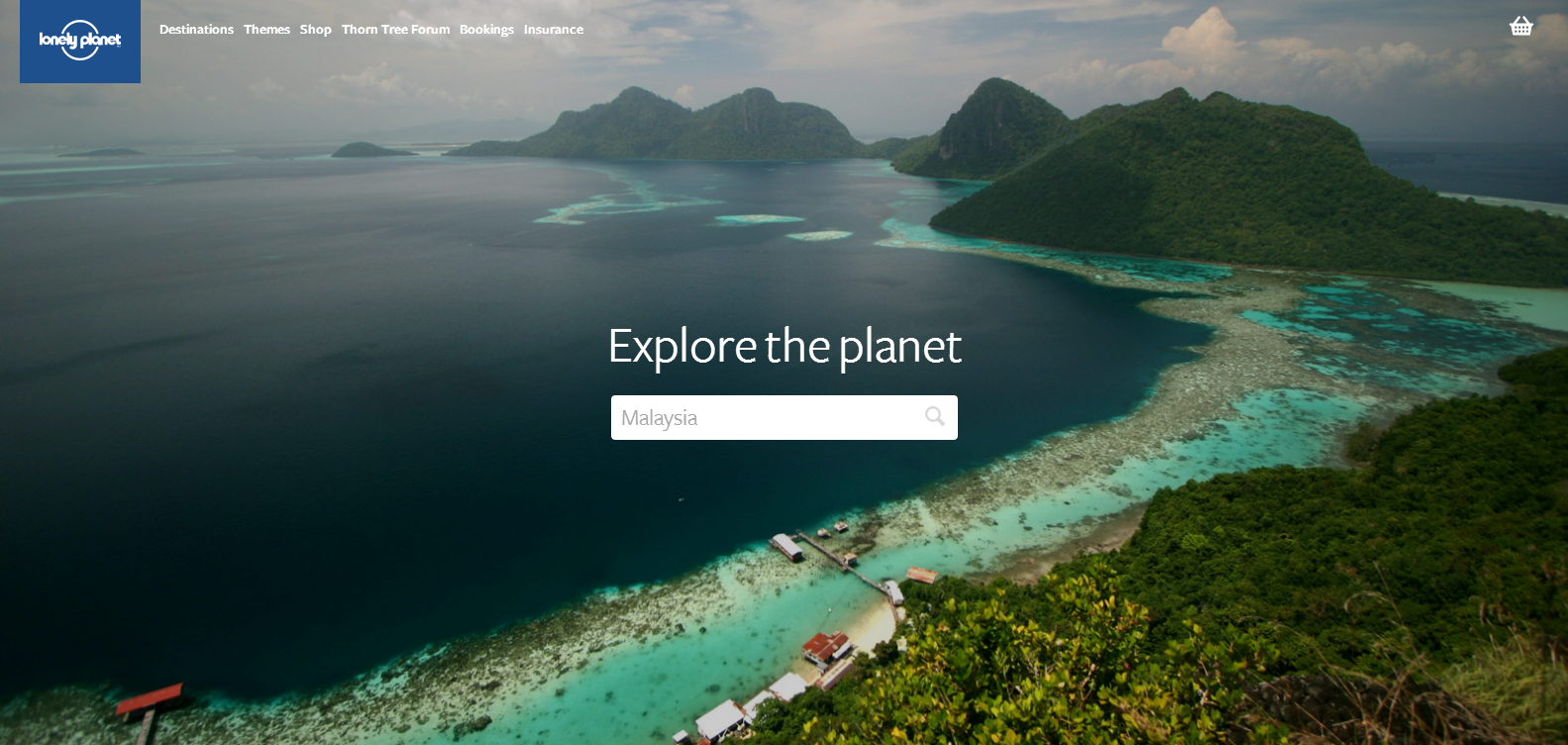The height and width of the screenshot is (745, 1568).
Task: Visit the Thorn Tree Forum link
Action: (395, 30)
